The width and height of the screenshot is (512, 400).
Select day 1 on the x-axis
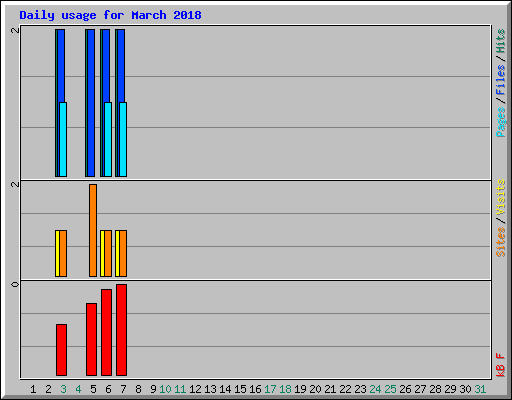[x=33, y=389]
